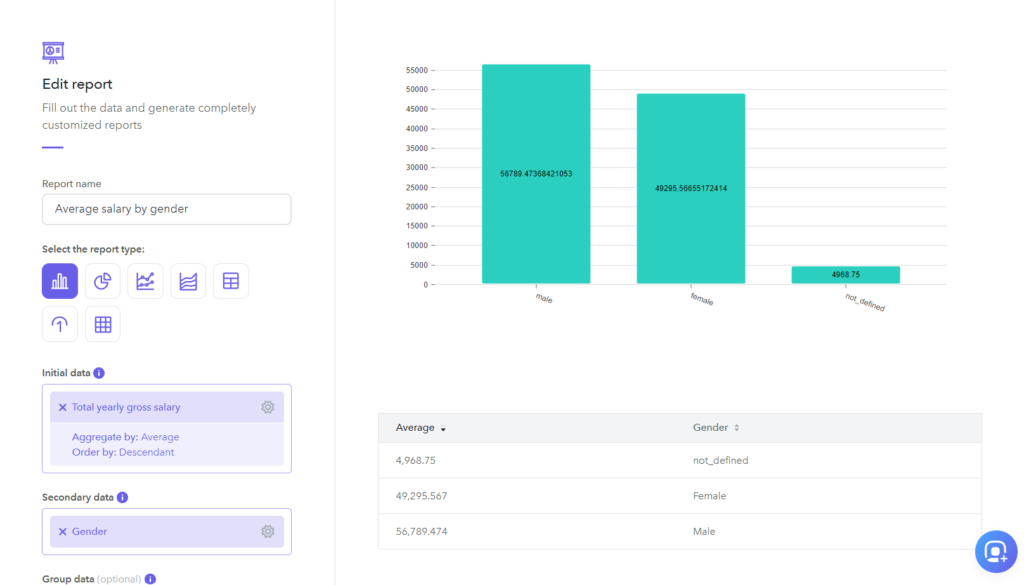This screenshot has height=585, width=1024.
Task: Remove the Gender secondary data field
Action: pyautogui.click(x=62, y=531)
